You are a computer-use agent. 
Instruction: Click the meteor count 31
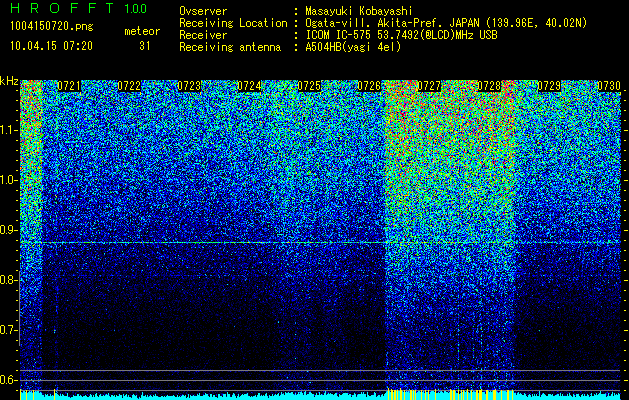coord(145,46)
